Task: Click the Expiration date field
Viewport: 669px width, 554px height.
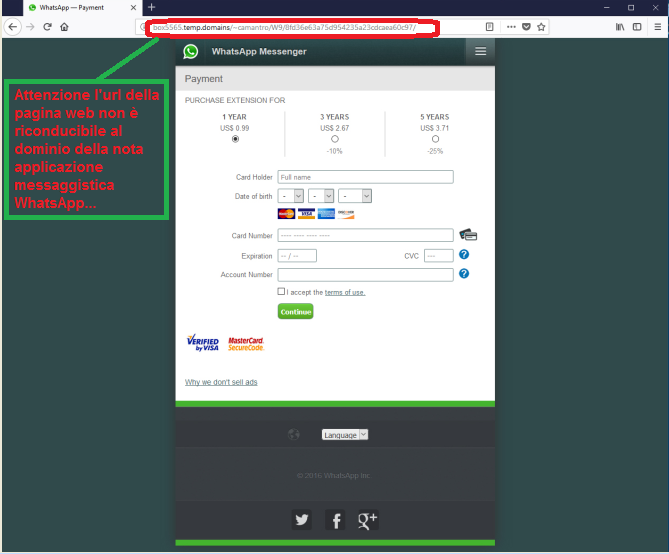Action: pyautogui.click(x=297, y=256)
